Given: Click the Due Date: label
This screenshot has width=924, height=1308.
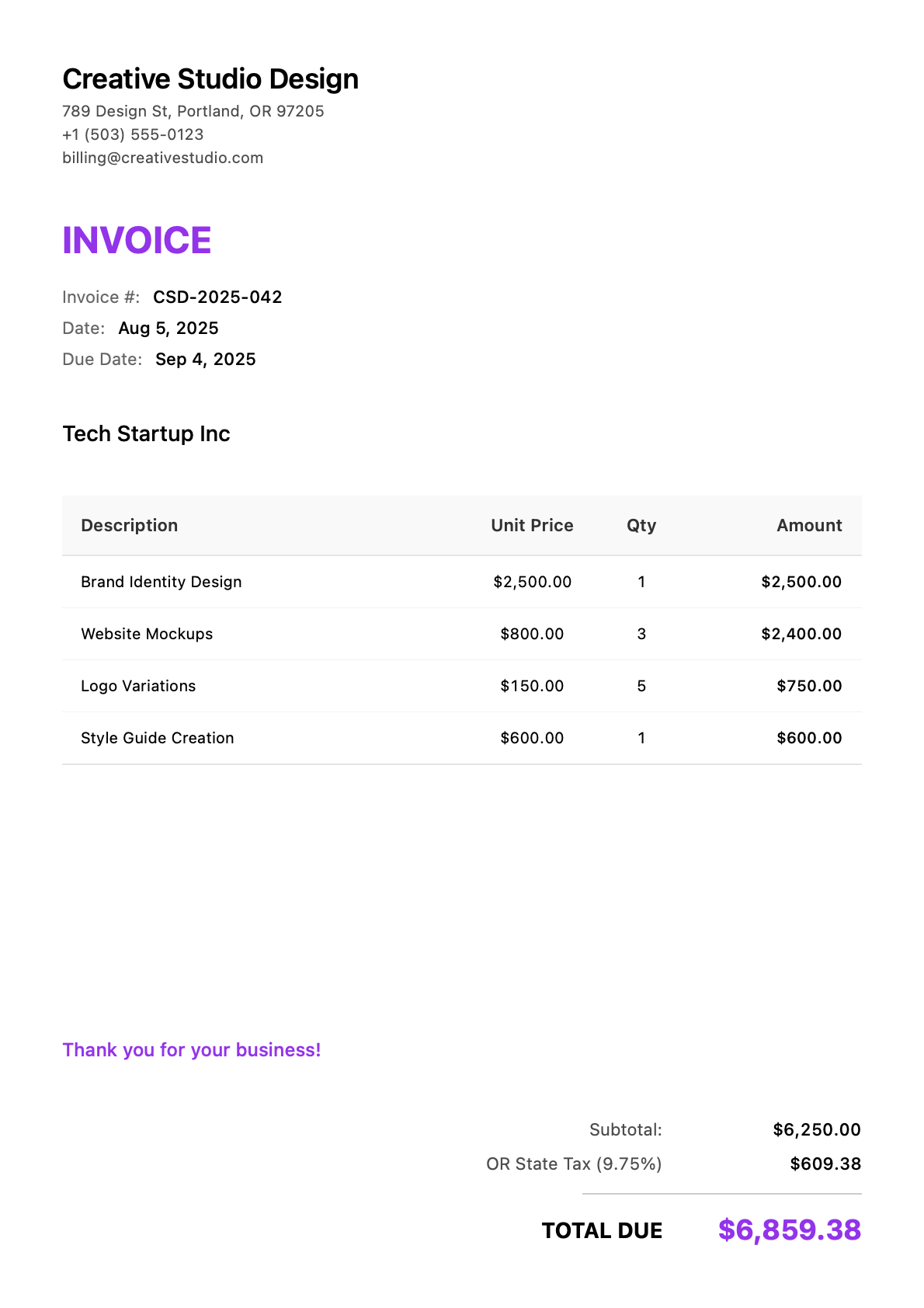Looking at the screenshot, I should pos(102,360).
